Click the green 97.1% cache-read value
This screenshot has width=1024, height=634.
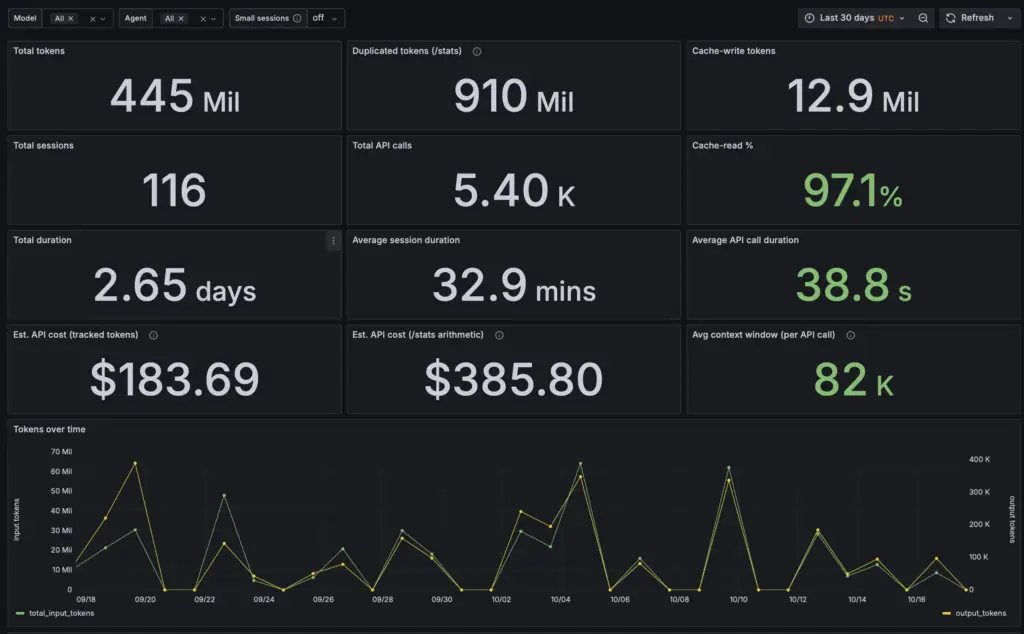[x=853, y=191]
